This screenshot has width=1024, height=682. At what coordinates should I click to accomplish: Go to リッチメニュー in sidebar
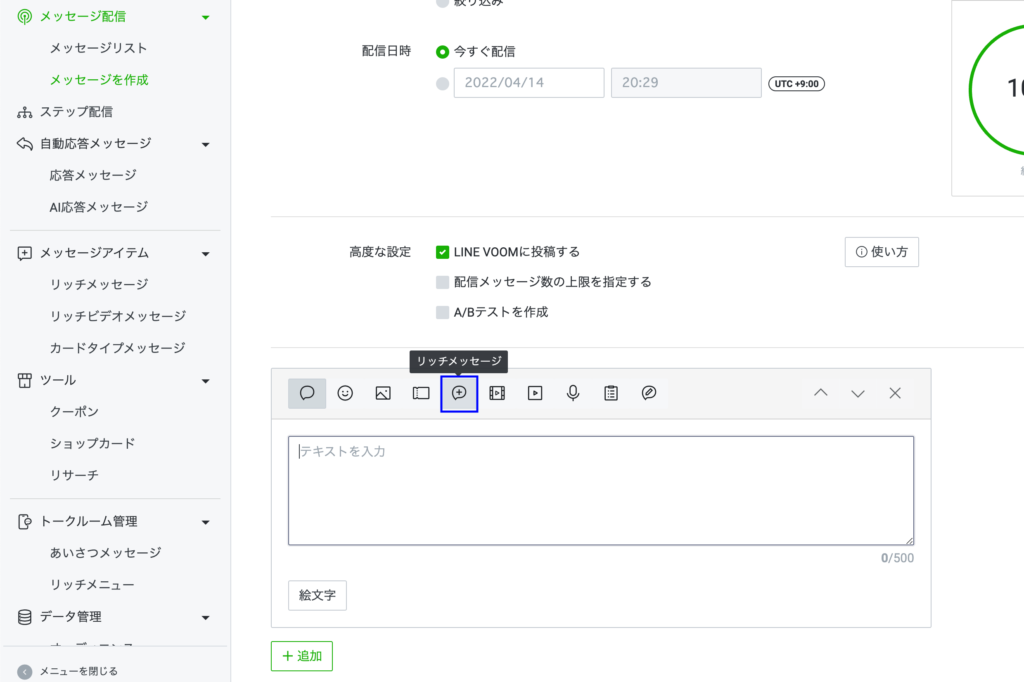(92, 584)
